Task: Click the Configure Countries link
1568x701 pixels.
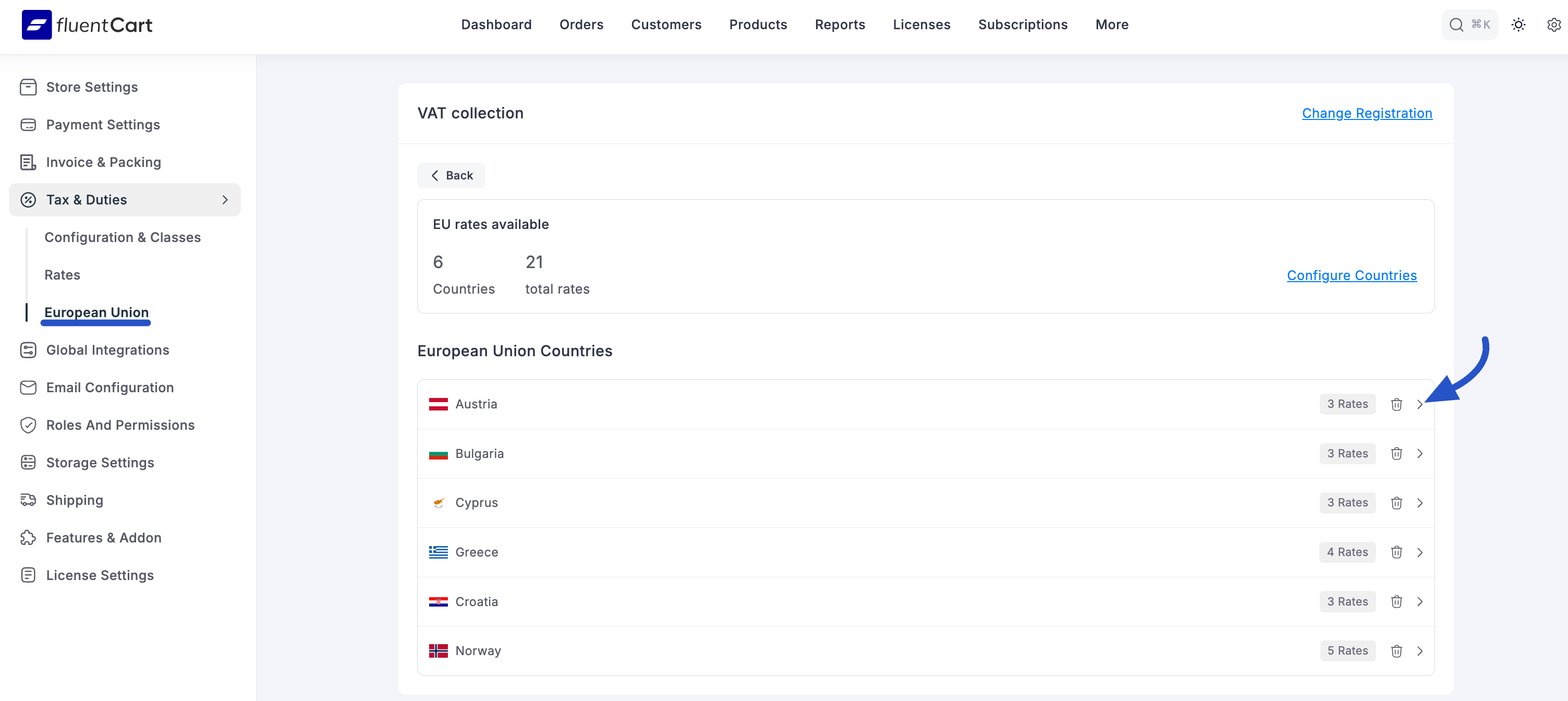Action: point(1352,275)
